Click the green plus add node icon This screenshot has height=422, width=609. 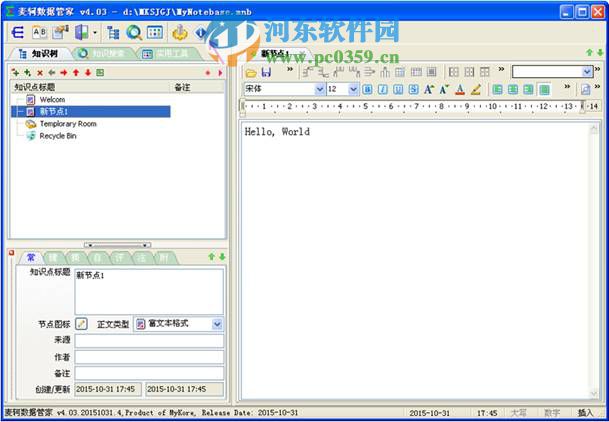[16, 73]
